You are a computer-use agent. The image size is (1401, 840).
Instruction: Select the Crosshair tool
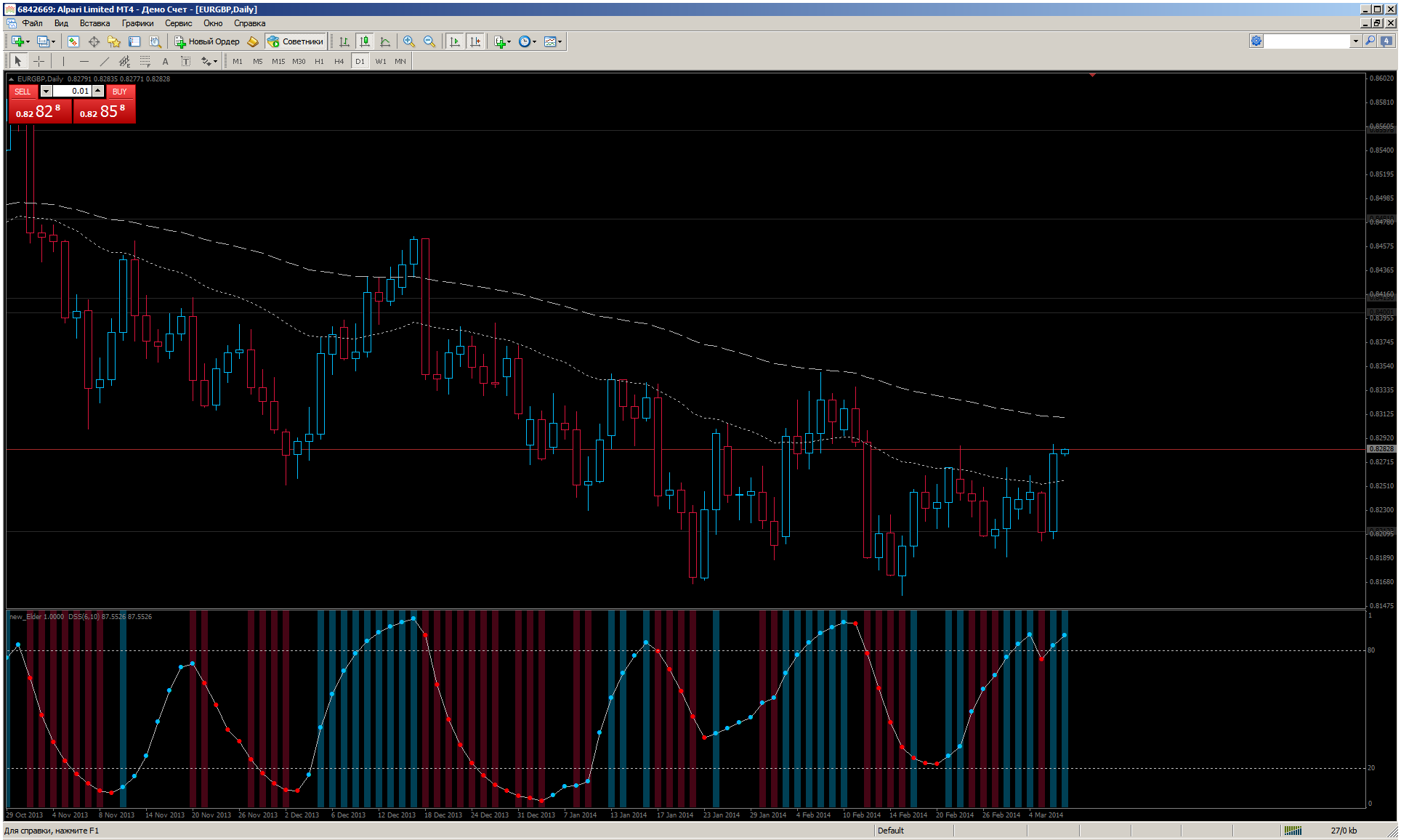click(39, 61)
